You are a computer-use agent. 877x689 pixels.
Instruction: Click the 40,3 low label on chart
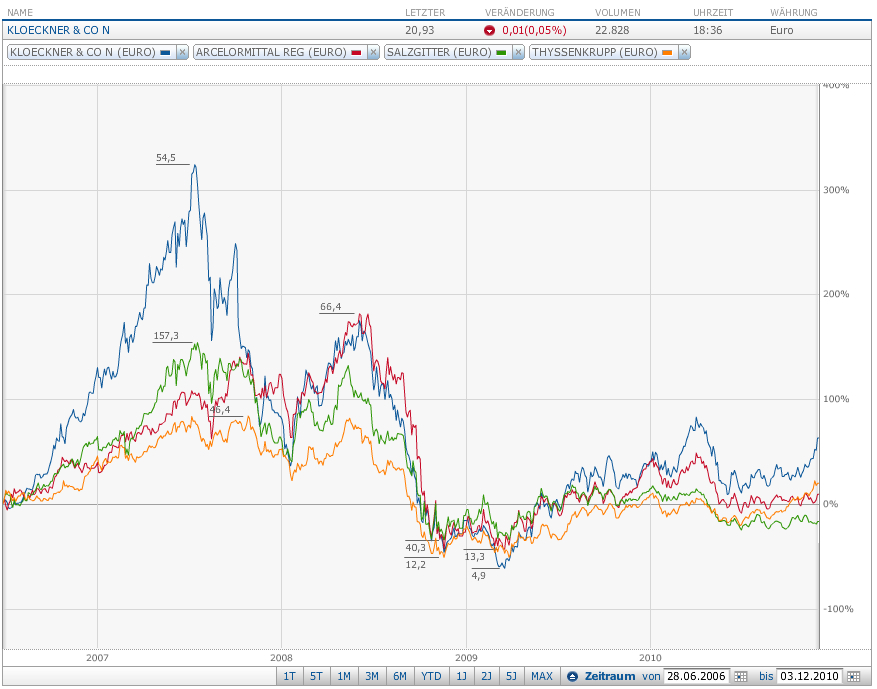(416, 548)
